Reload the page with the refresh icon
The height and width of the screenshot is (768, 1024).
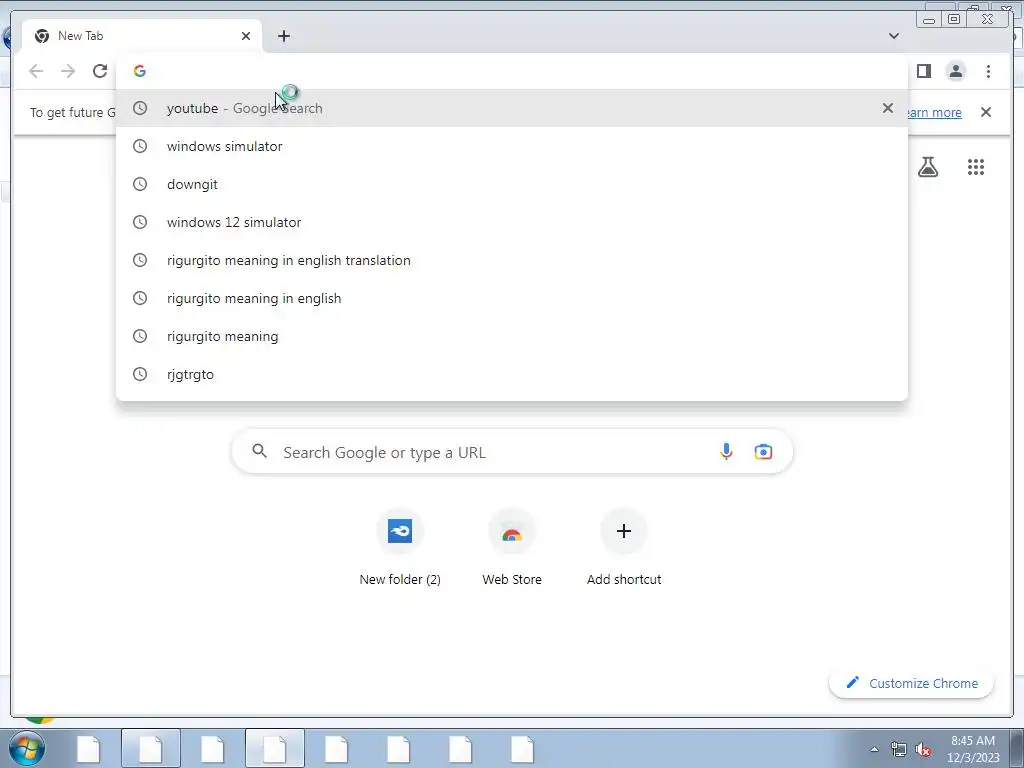click(x=100, y=71)
